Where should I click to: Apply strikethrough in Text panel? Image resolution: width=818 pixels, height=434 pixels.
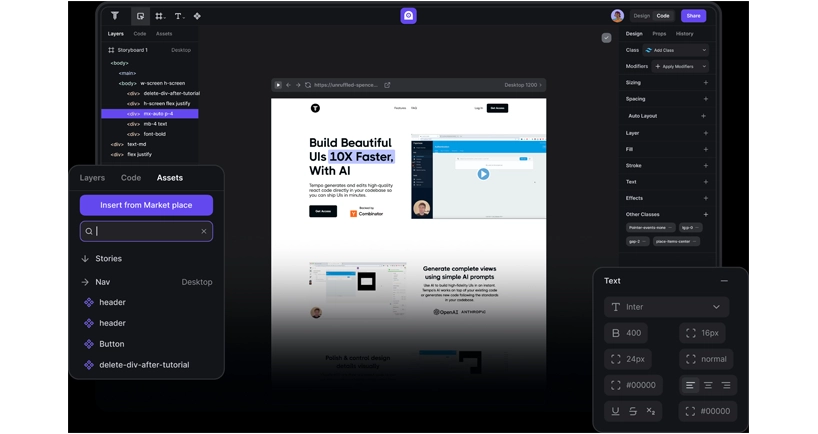633,411
